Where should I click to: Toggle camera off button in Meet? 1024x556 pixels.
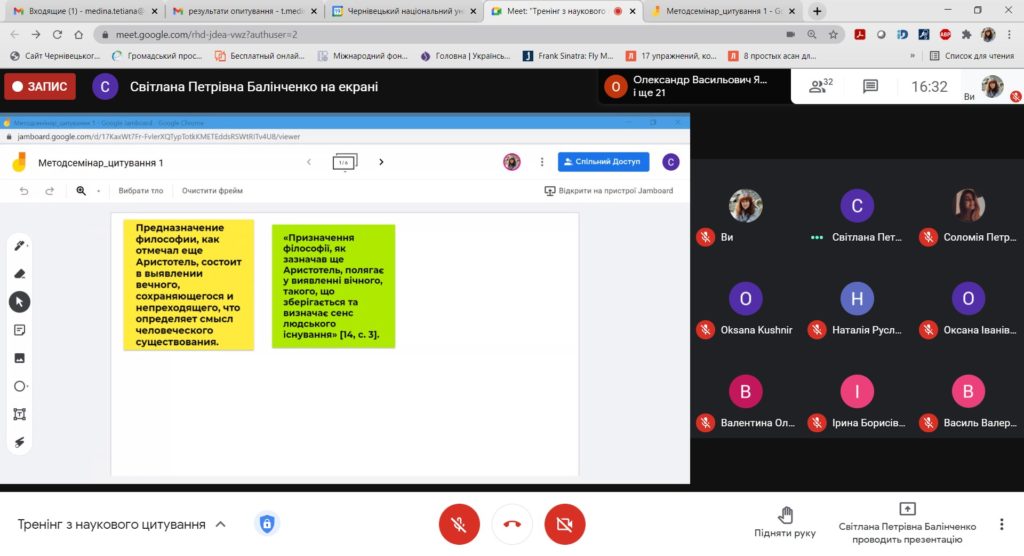tap(565, 524)
